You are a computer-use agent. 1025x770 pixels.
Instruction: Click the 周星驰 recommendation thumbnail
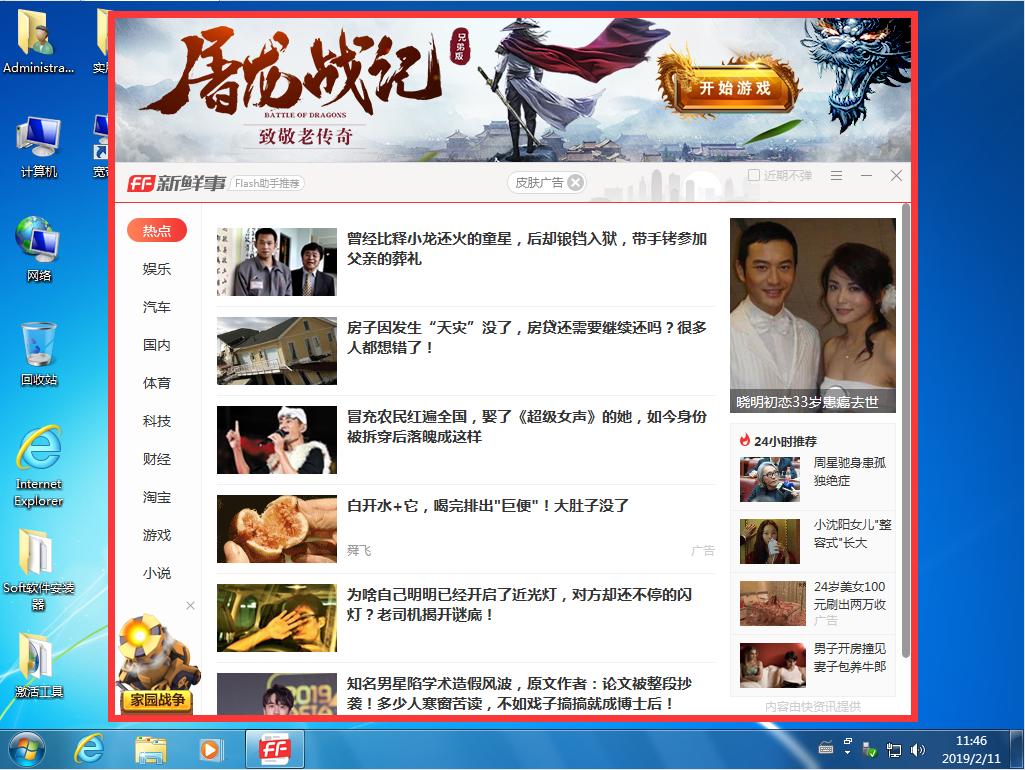[x=772, y=479]
